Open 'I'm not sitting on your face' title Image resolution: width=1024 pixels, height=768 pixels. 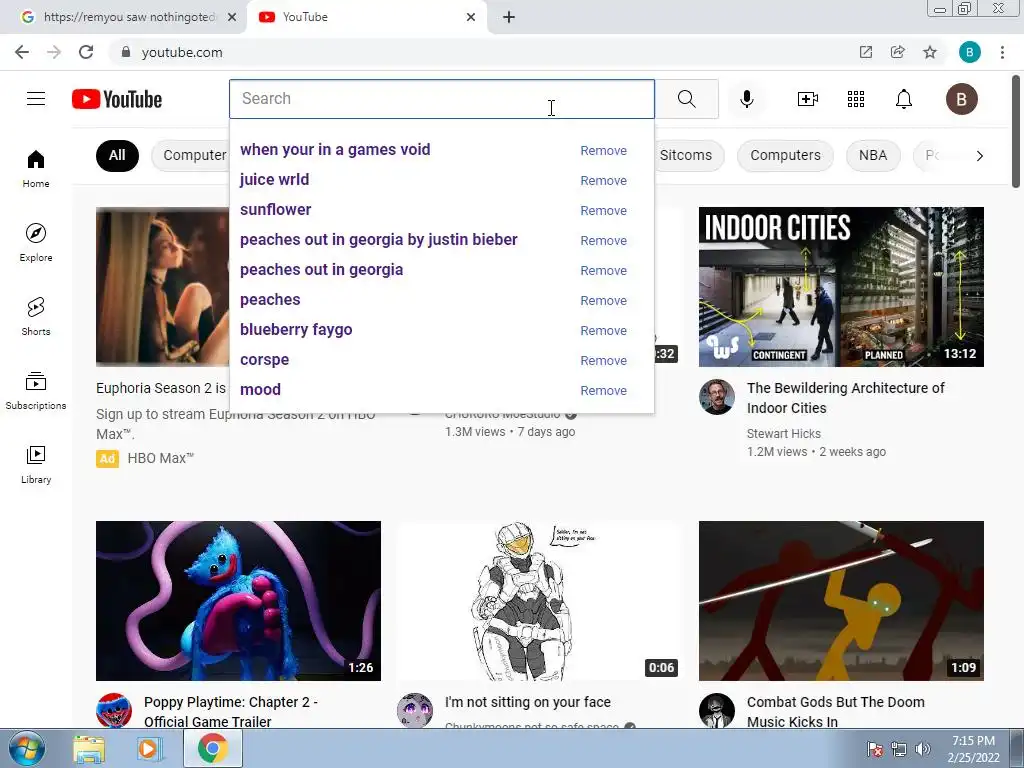tap(528, 702)
